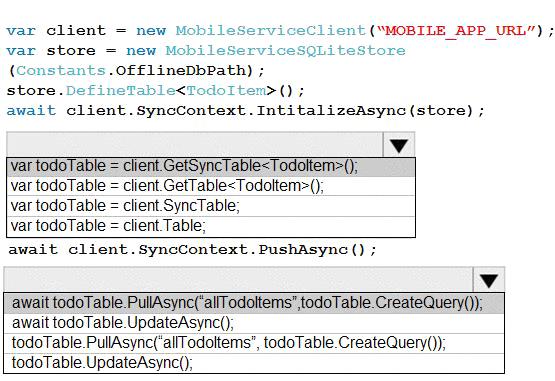This screenshot has width=555, height=381.
Task: Select option client.GetTable<TodoItem>()
Action: pyautogui.click(x=211, y=186)
